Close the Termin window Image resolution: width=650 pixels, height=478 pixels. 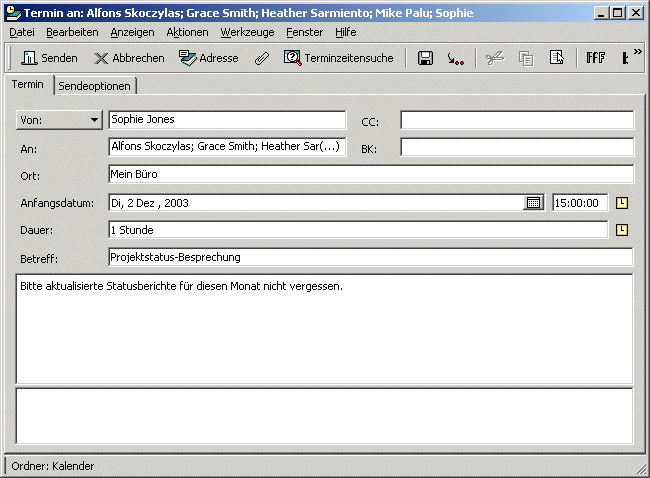click(x=635, y=13)
